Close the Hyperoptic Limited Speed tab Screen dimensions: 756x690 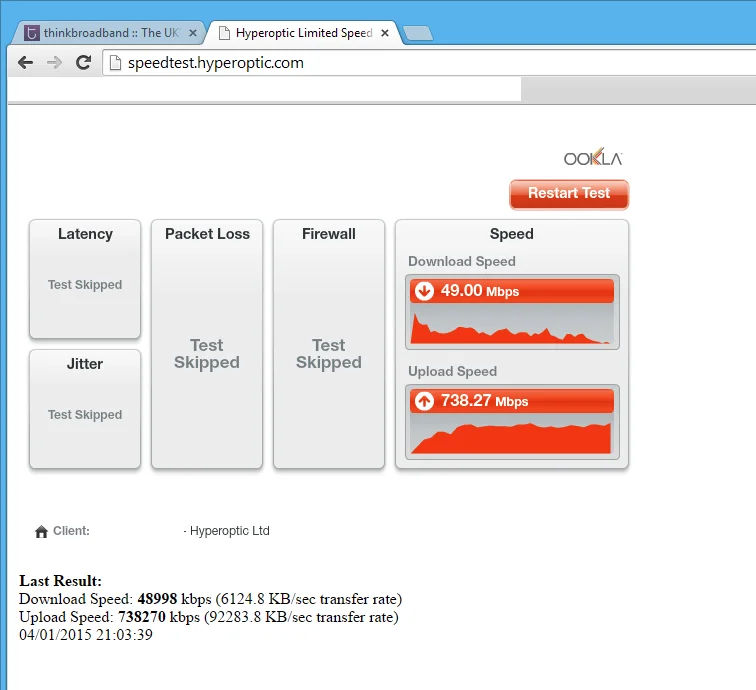coord(385,33)
